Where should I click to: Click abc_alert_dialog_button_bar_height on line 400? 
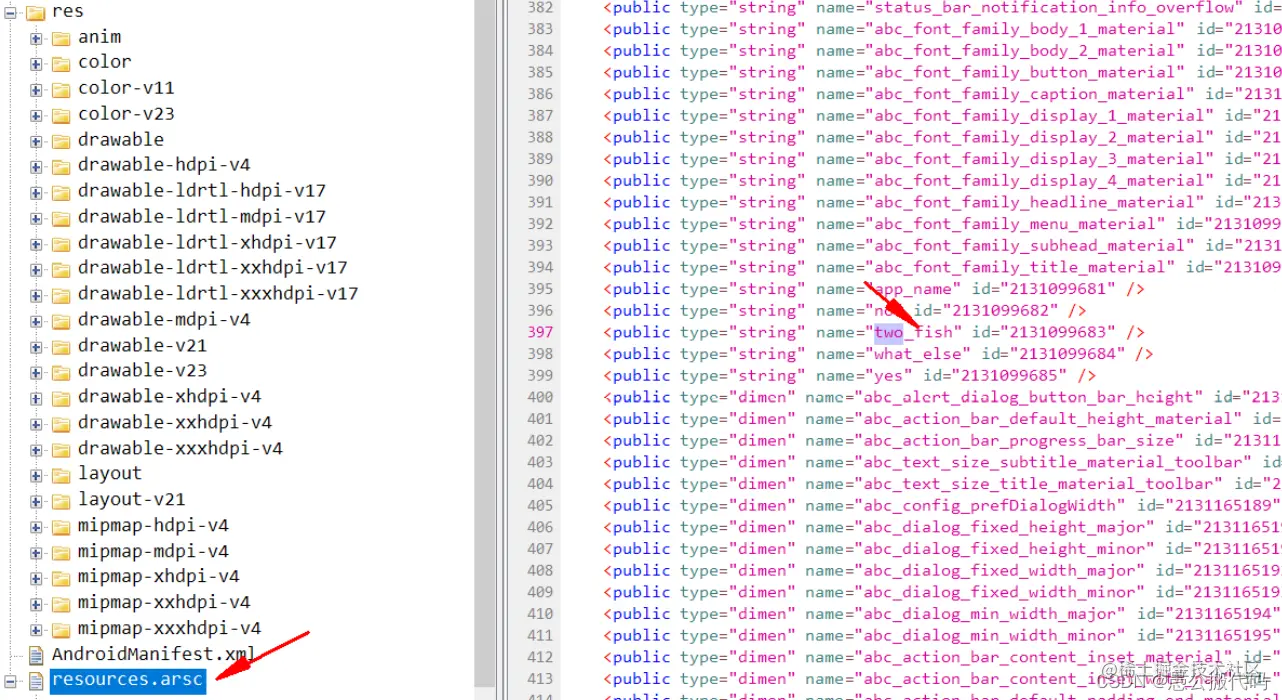1028,397
